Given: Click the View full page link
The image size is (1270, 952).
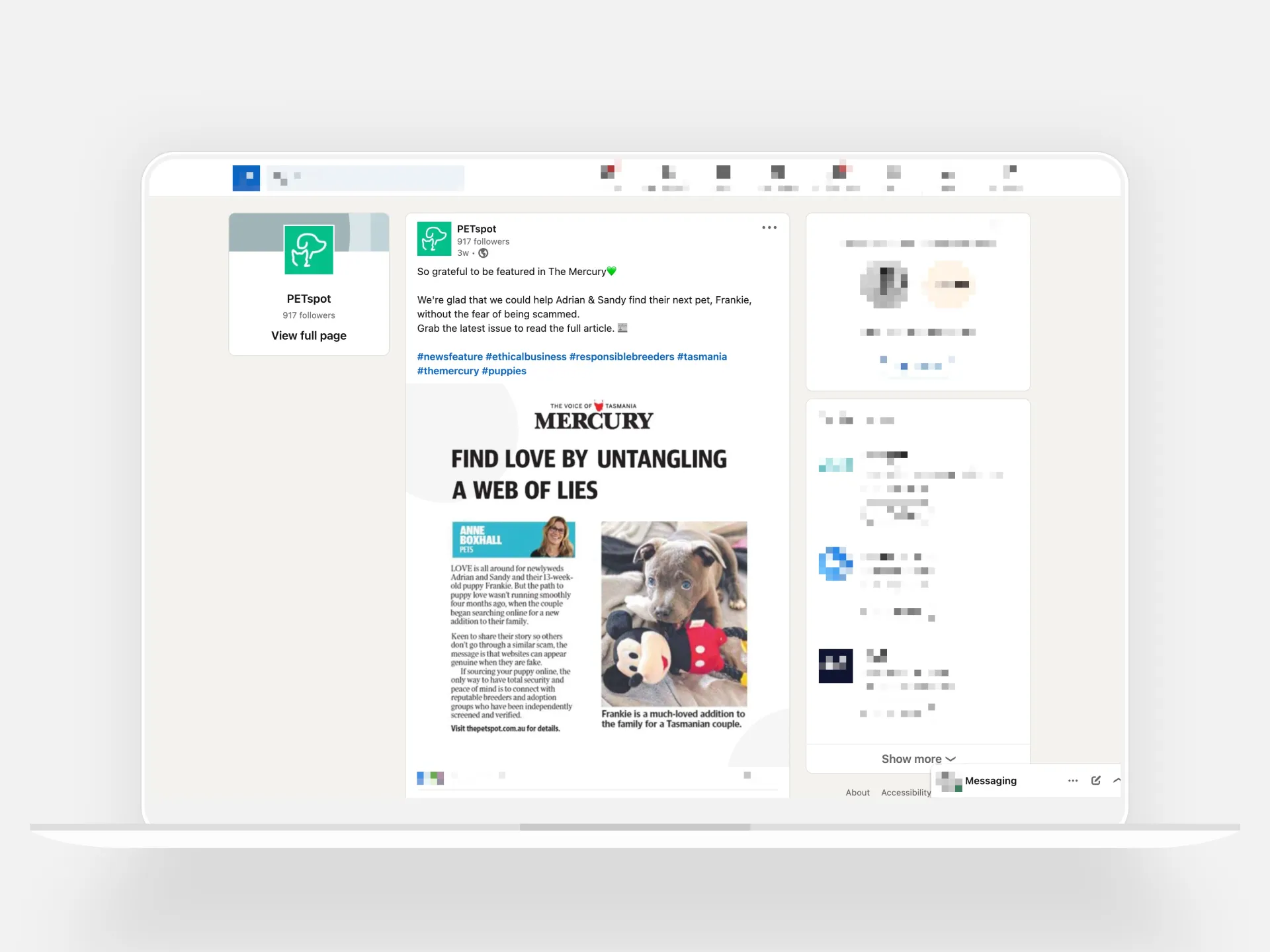Looking at the screenshot, I should (308, 335).
